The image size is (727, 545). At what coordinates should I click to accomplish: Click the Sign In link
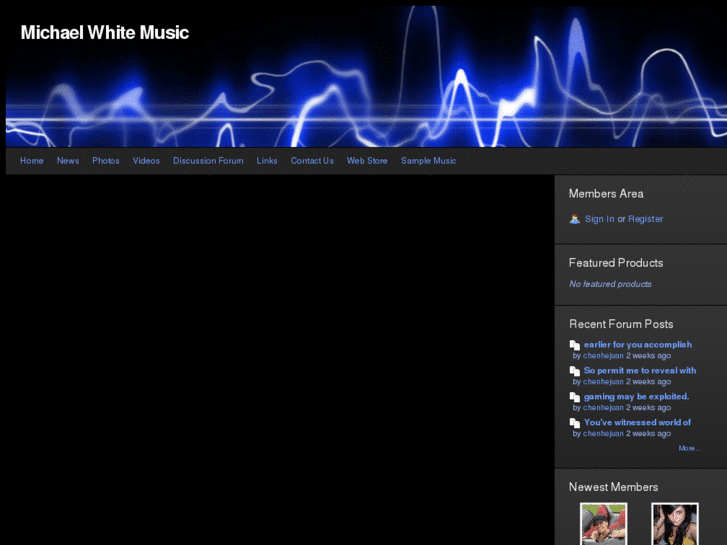click(599, 219)
